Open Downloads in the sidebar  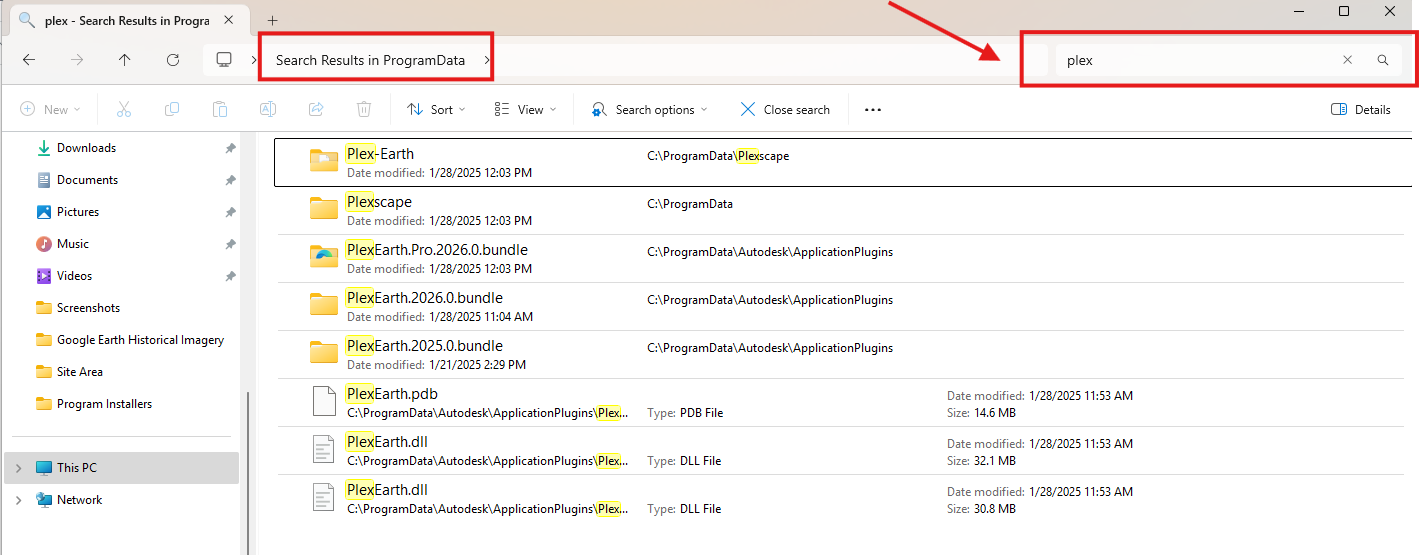(86, 148)
